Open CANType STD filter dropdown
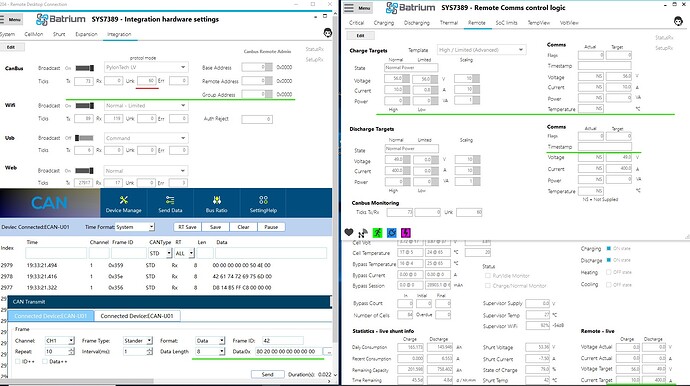Viewport: 690px width, 386px height. pyautogui.click(x=160, y=253)
